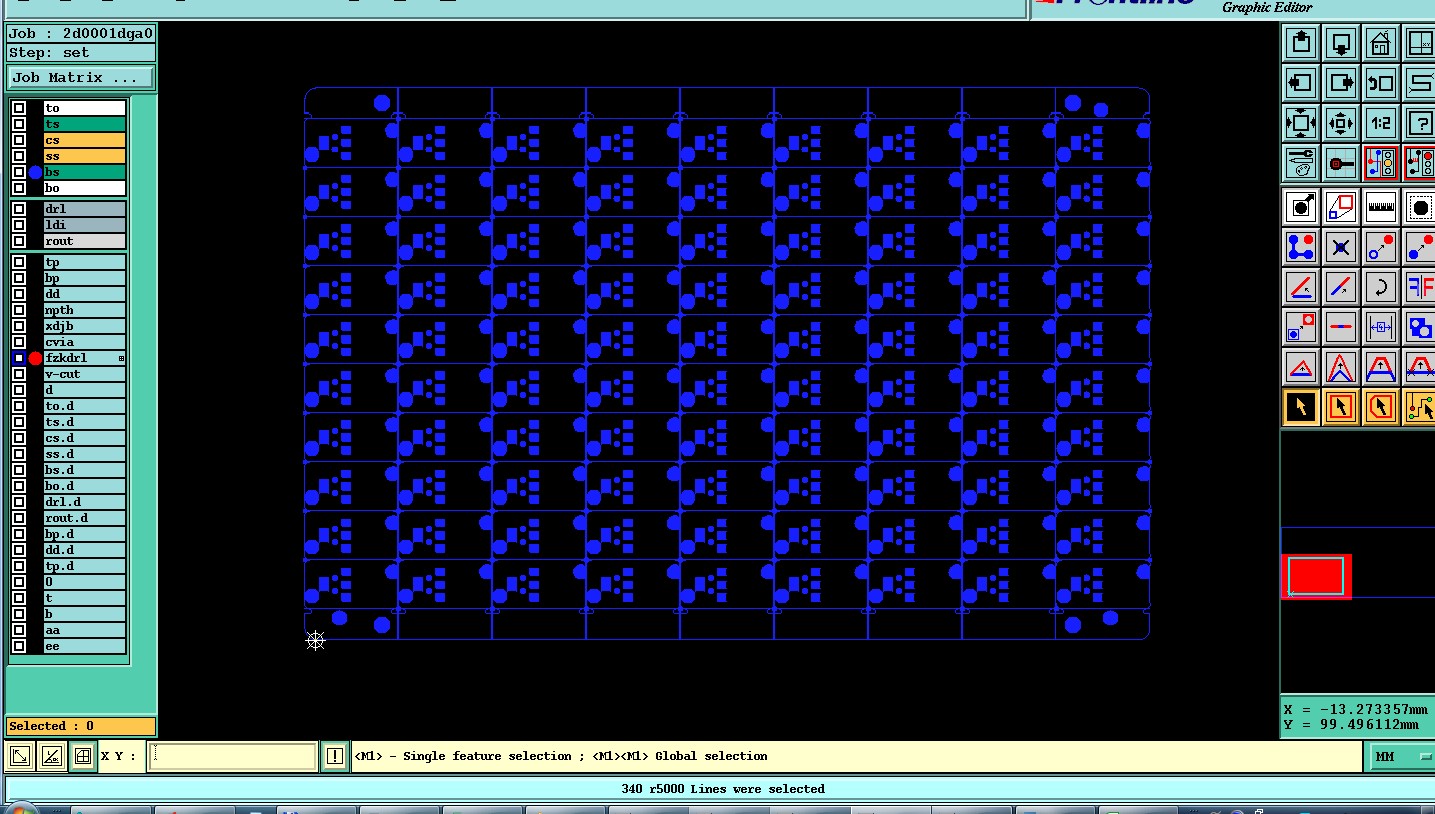Select the small red triangle tool
This screenshot has height=814, width=1435.
[1301, 367]
